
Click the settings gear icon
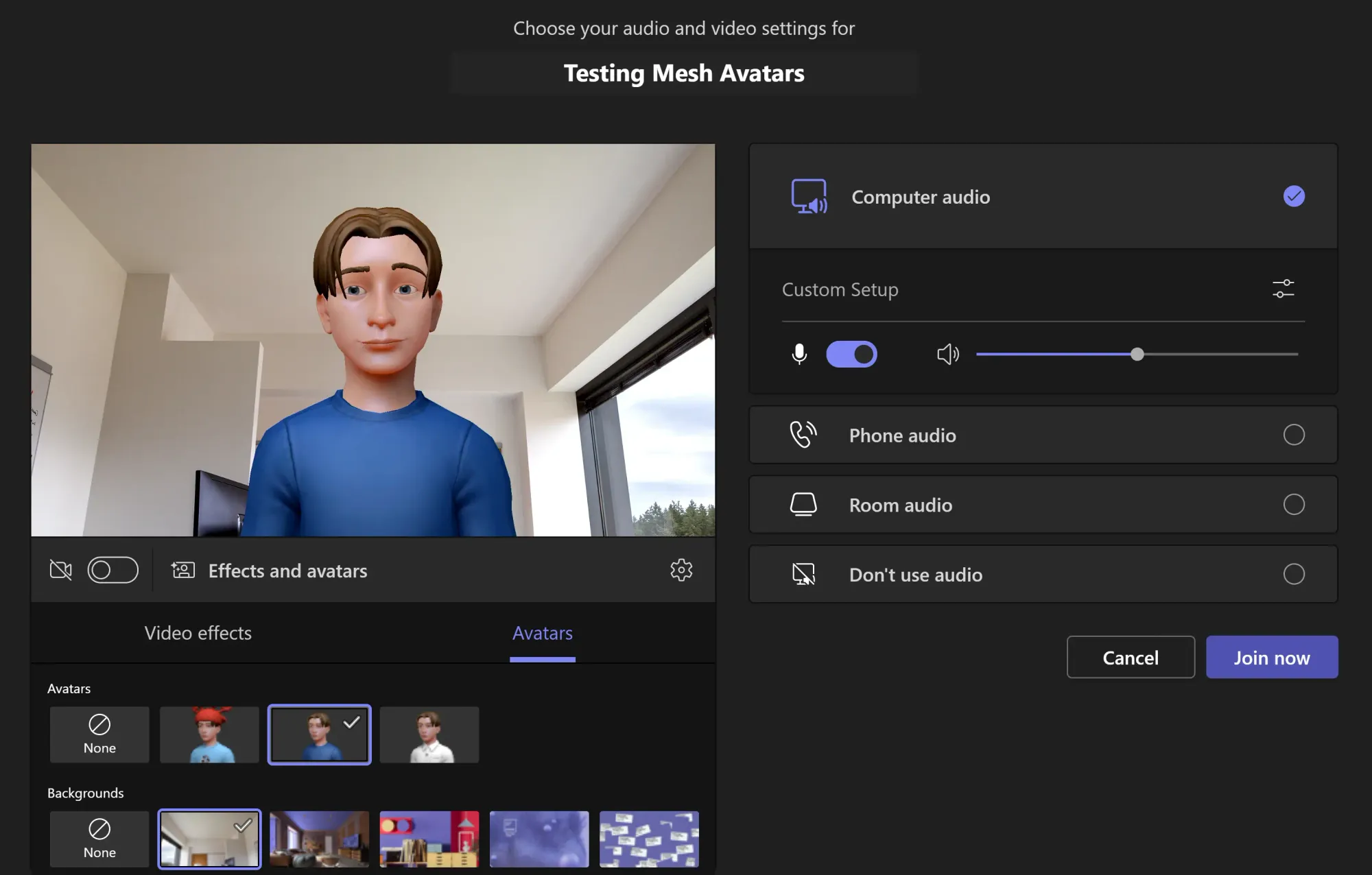pos(681,569)
